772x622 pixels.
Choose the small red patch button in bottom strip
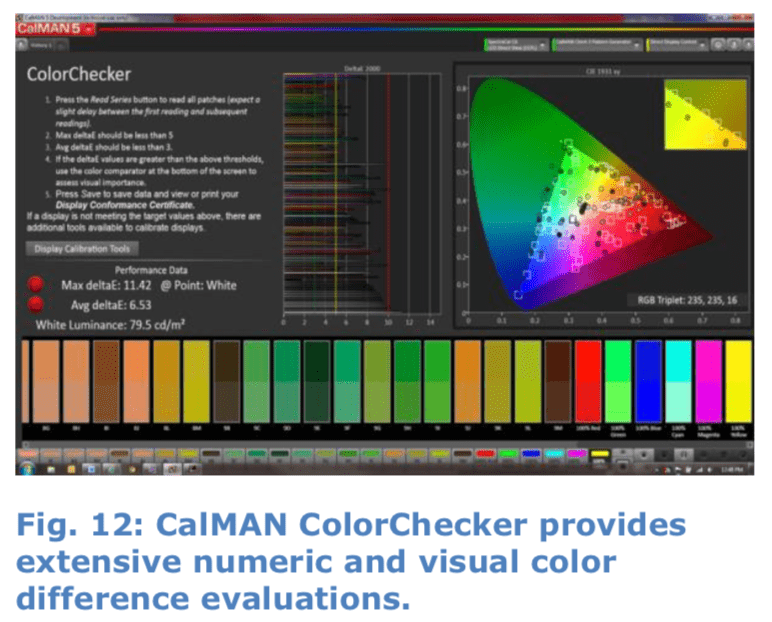click(485, 454)
